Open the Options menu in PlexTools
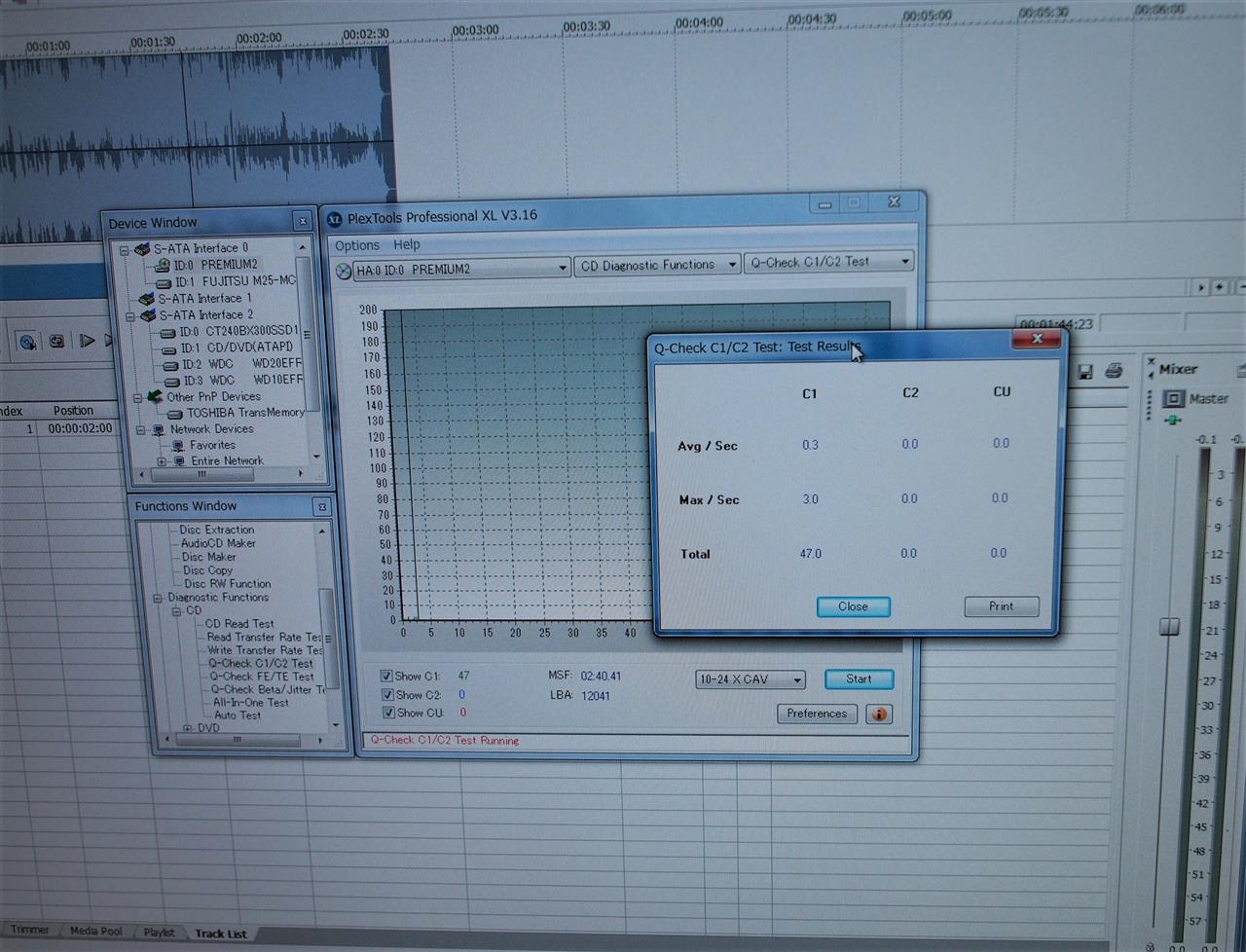This screenshot has height=952, width=1246. tap(357, 245)
